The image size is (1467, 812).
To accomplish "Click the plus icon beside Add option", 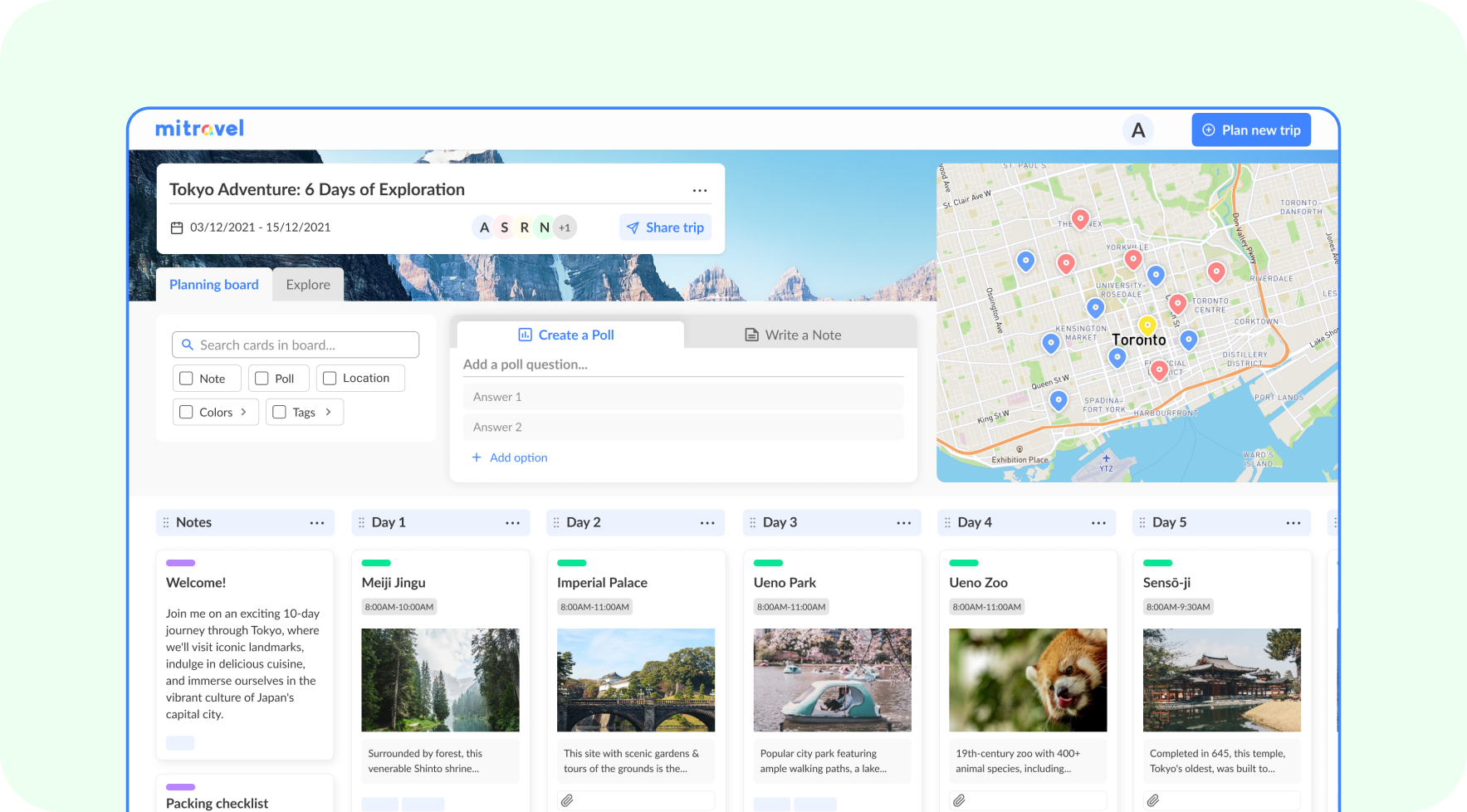I will (x=477, y=457).
